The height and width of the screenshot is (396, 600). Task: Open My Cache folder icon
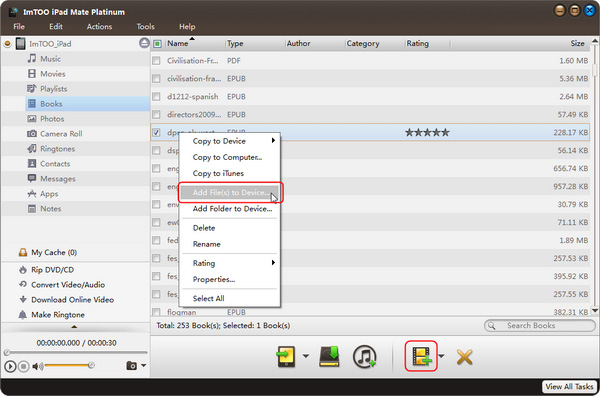[x=23, y=252]
